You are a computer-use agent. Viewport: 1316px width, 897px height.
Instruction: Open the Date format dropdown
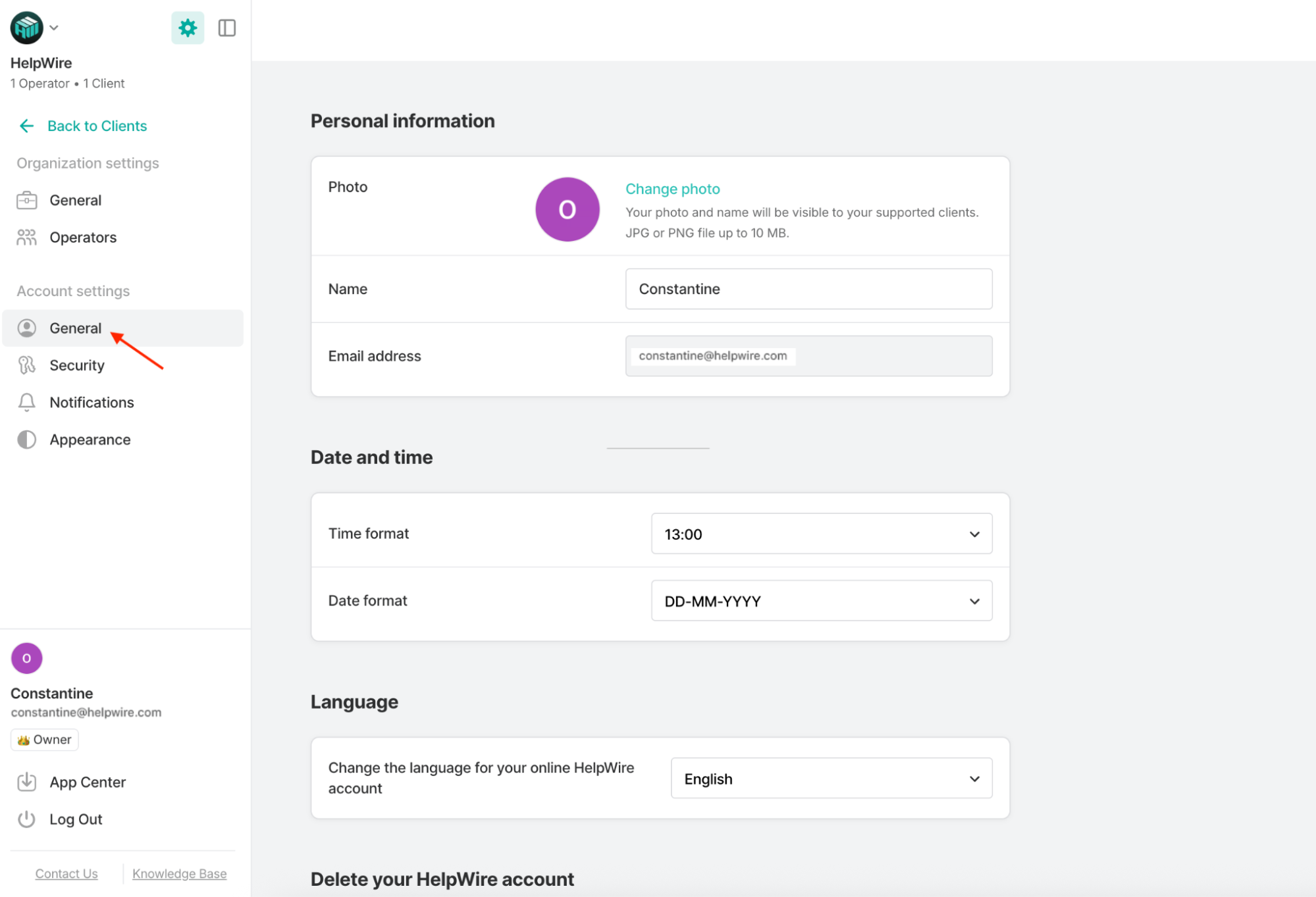click(821, 601)
